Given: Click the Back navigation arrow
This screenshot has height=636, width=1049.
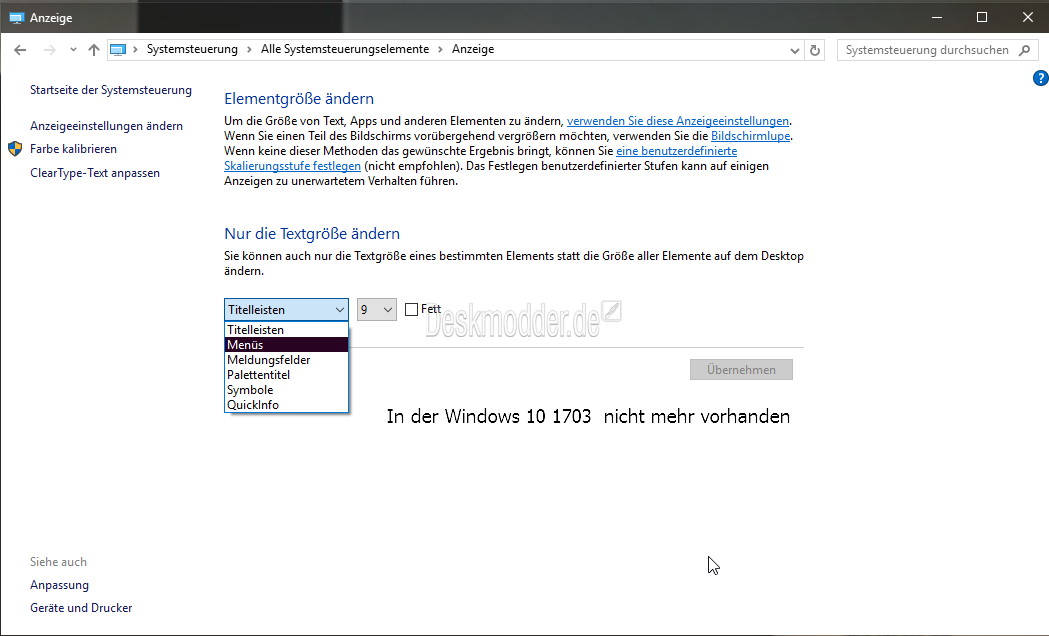Looking at the screenshot, I should point(20,49).
